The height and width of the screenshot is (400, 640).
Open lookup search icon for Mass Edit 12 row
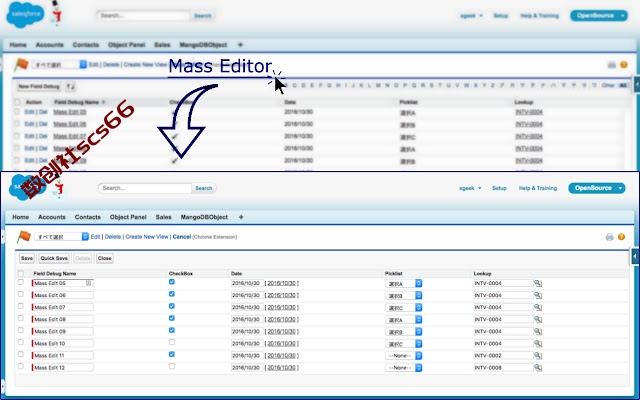click(x=538, y=368)
